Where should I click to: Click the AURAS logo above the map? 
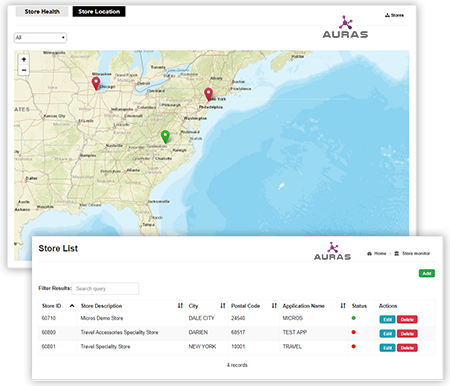click(x=345, y=27)
